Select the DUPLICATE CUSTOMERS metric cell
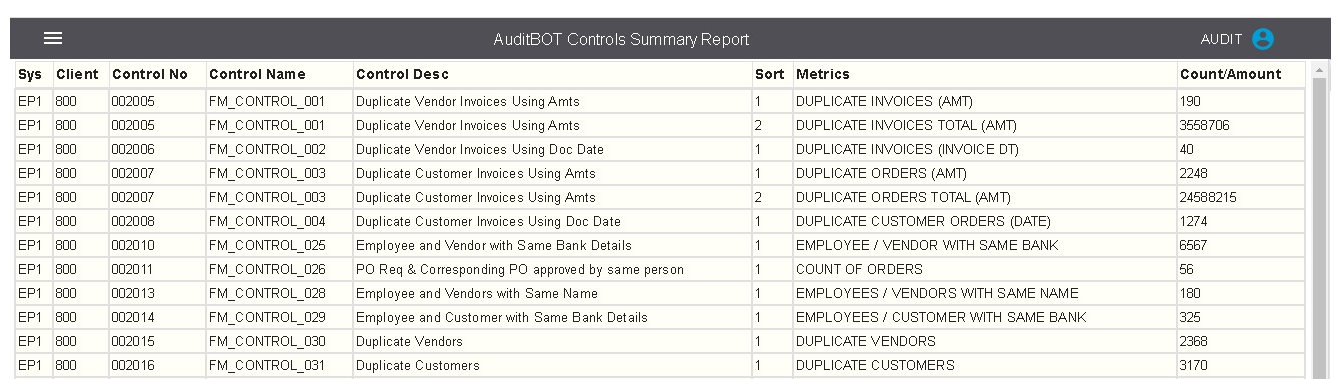 click(x=984, y=366)
